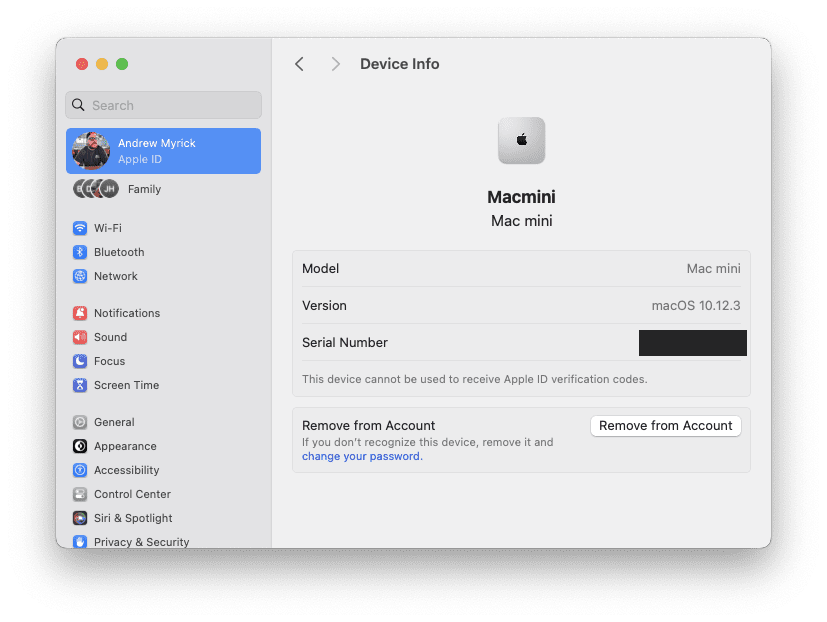
Task: Click the yellow minimize window button
Action: [x=102, y=64]
